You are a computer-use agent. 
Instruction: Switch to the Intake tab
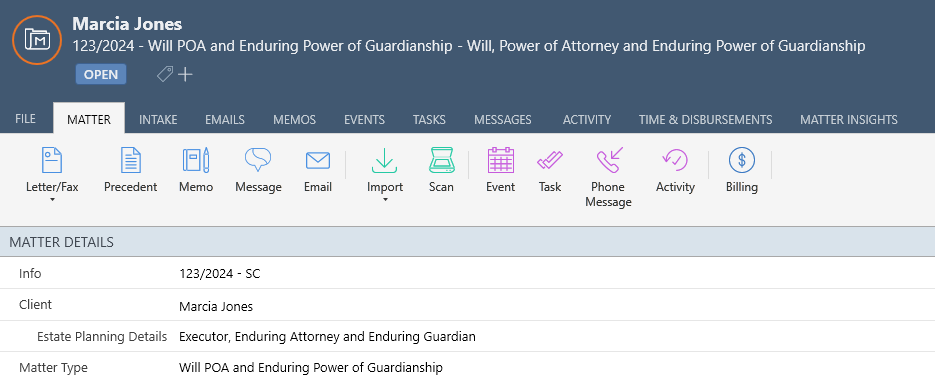click(x=158, y=119)
